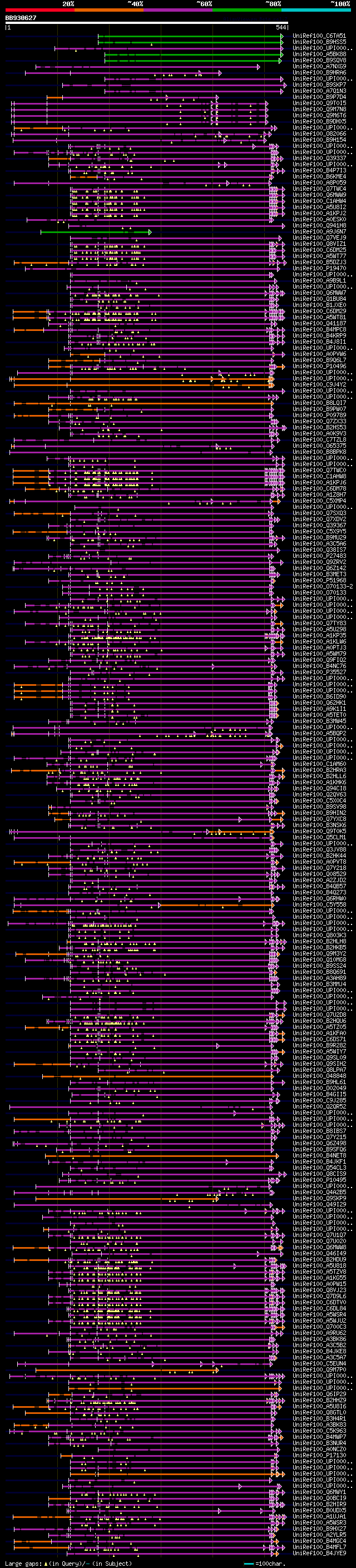The width and height of the screenshot is (356, 1568).
Task: Select the BB930627 query label
Action: click(21, 18)
